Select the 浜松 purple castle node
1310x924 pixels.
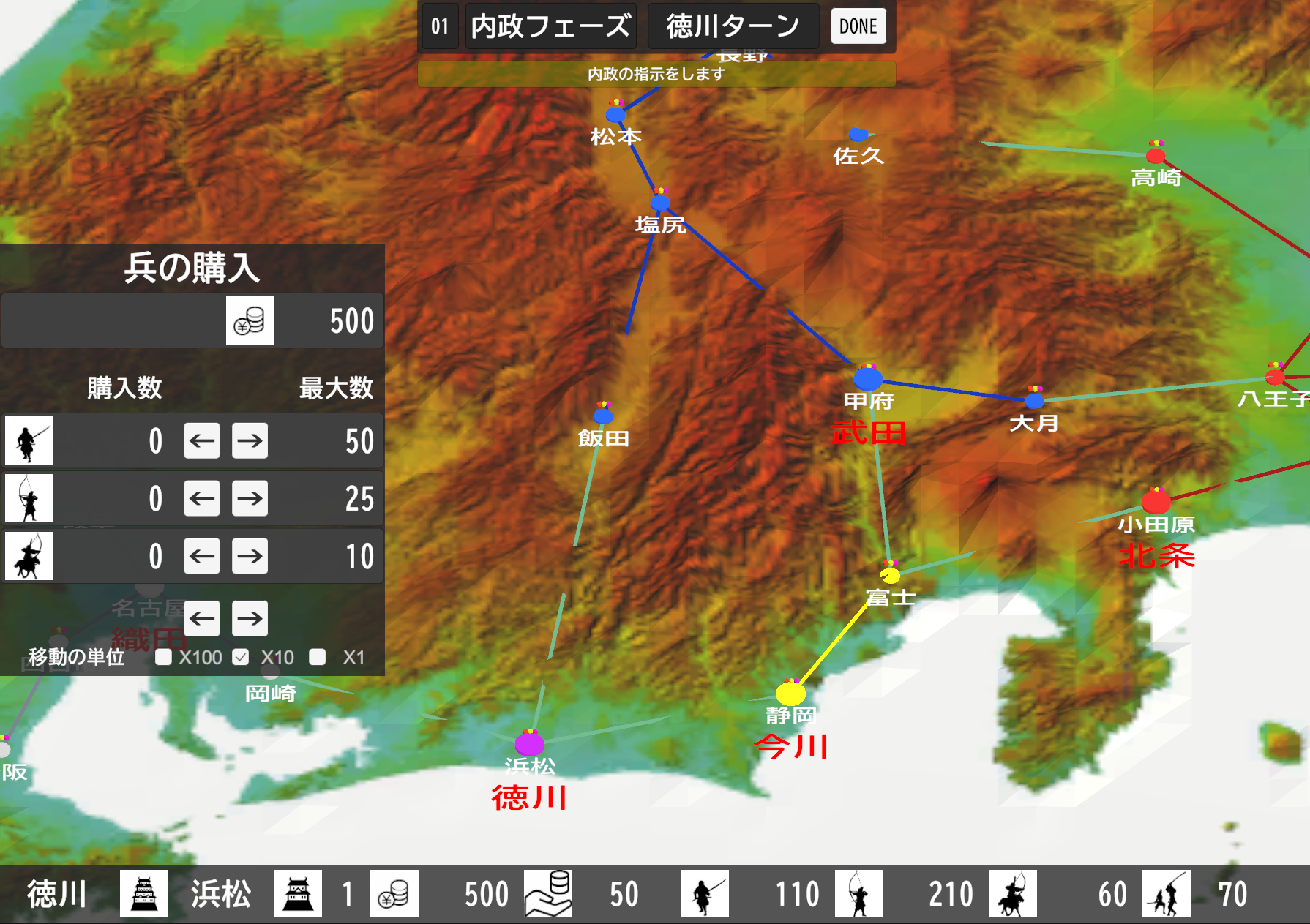point(529,743)
